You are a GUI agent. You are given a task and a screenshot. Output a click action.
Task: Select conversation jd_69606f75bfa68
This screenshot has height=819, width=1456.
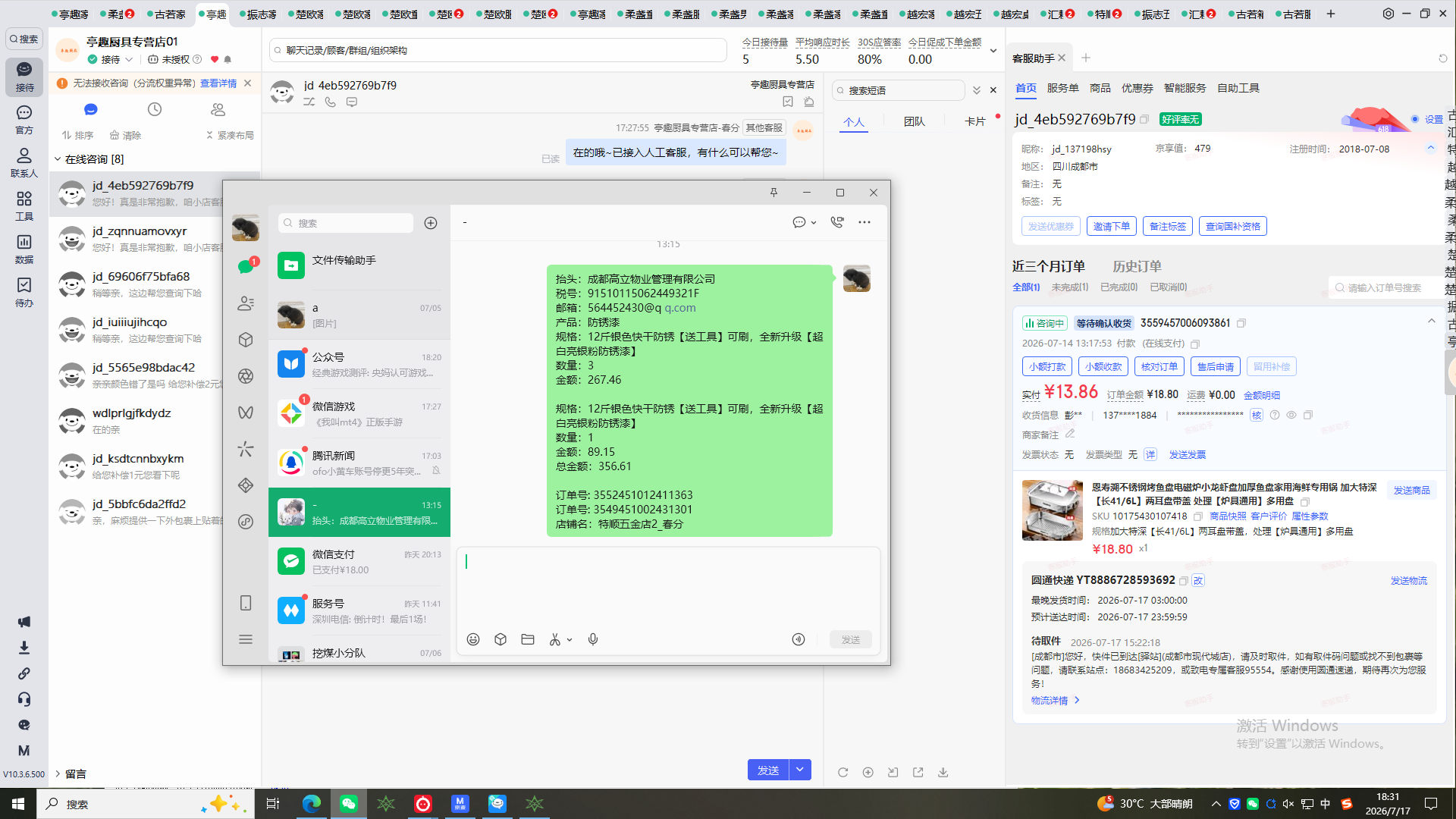click(155, 284)
